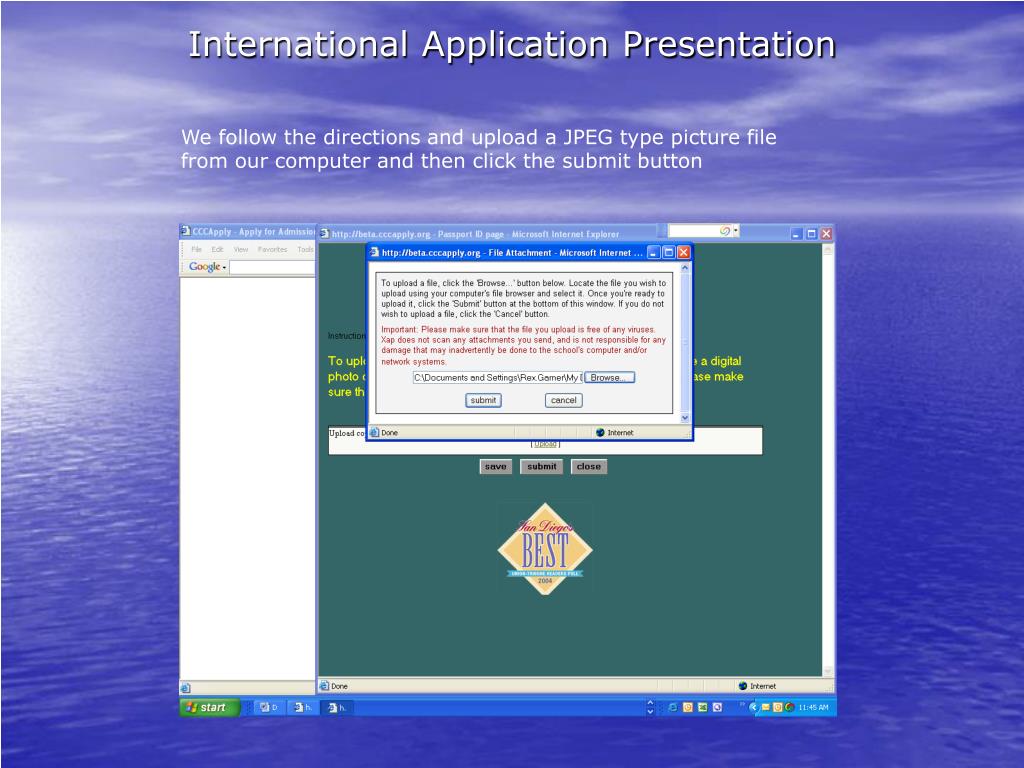Image resolution: width=1024 pixels, height=768 pixels.
Task: Open the View menu in CCCApply window
Action: point(241,249)
